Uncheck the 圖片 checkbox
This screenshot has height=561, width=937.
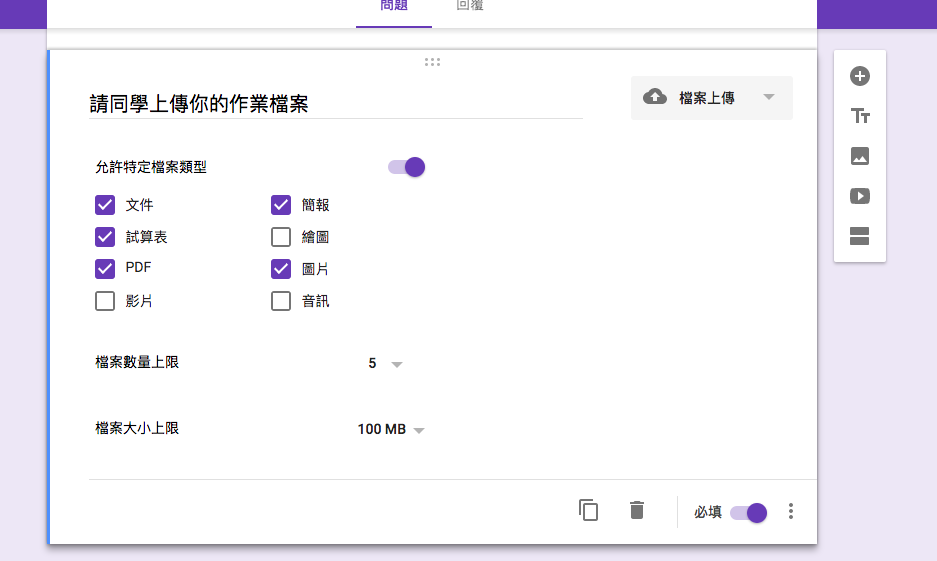click(x=281, y=269)
